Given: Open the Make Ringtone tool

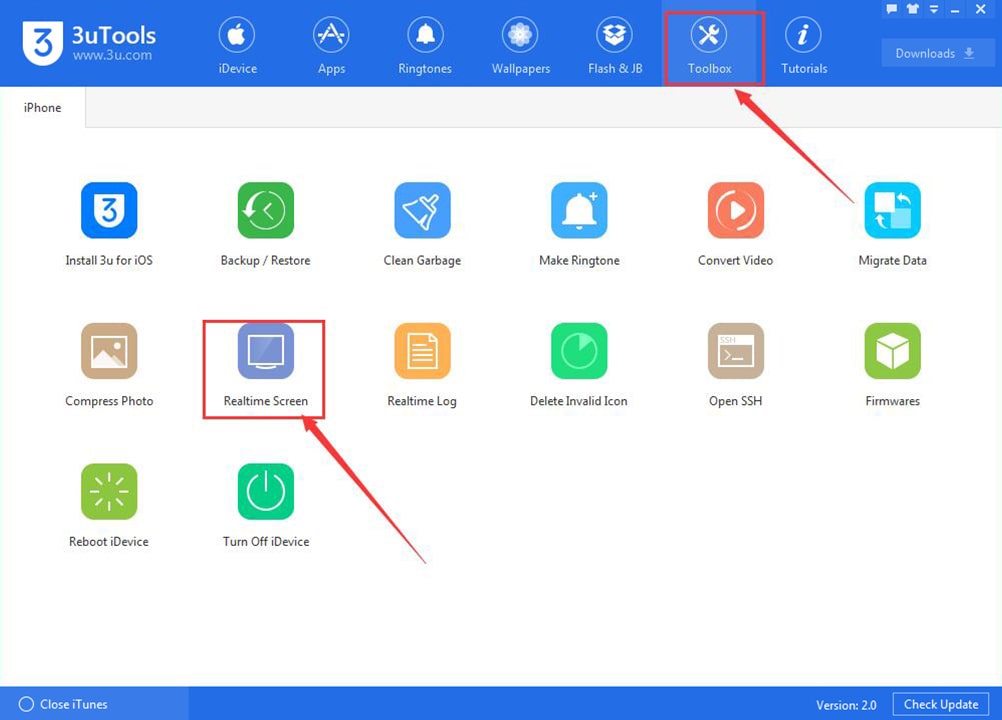Looking at the screenshot, I should 579,210.
